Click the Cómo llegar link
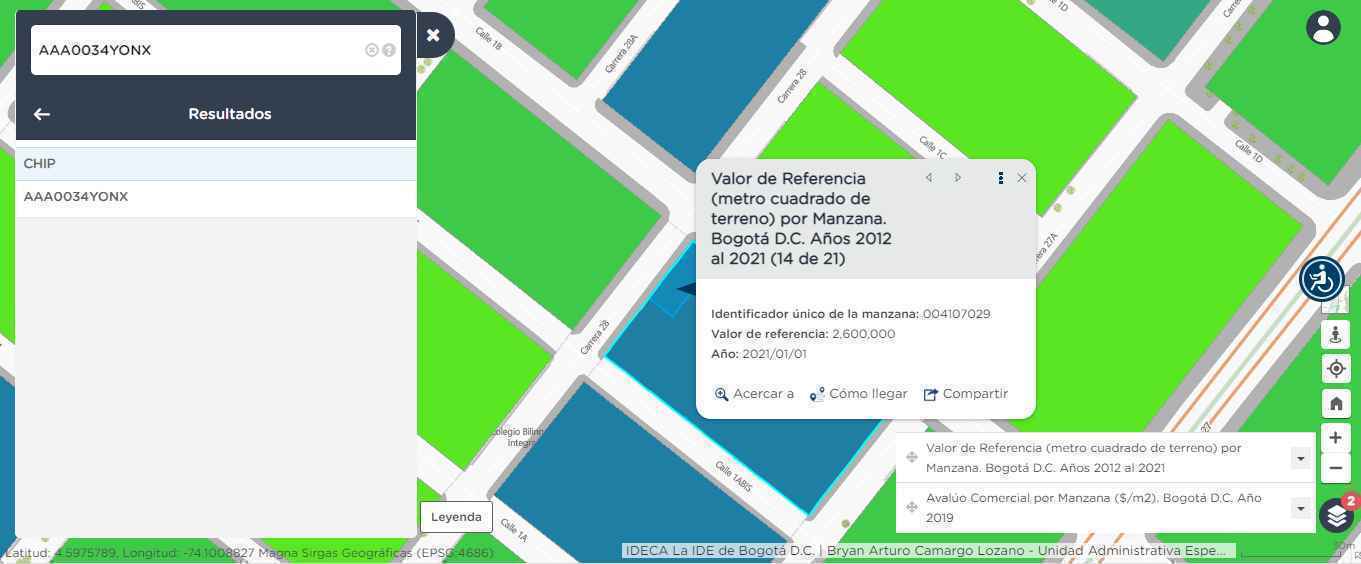Screen dimensions: 1361x564 tap(858, 394)
